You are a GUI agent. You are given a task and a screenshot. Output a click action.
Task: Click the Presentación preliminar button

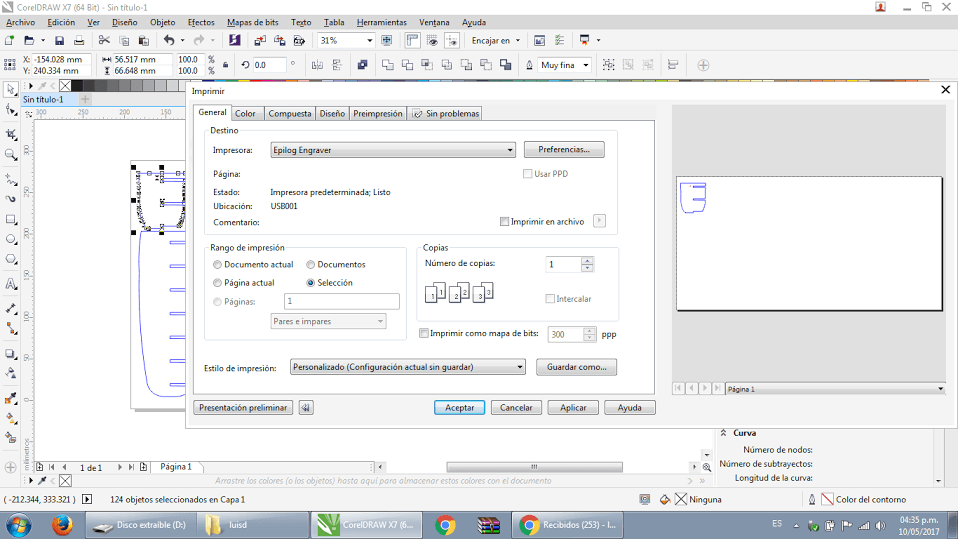coord(243,408)
